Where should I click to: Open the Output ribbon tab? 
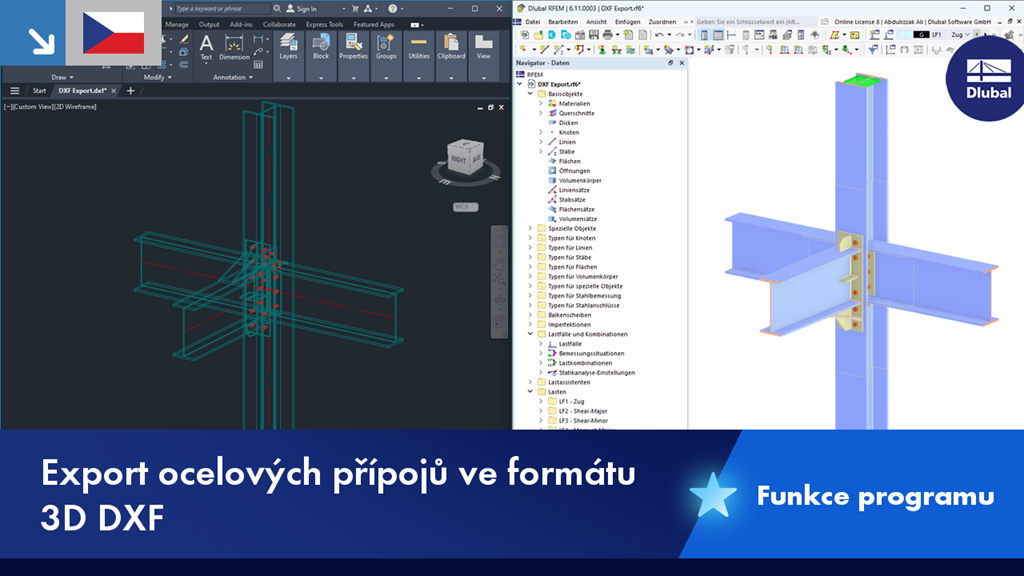pyautogui.click(x=209, y=24)
